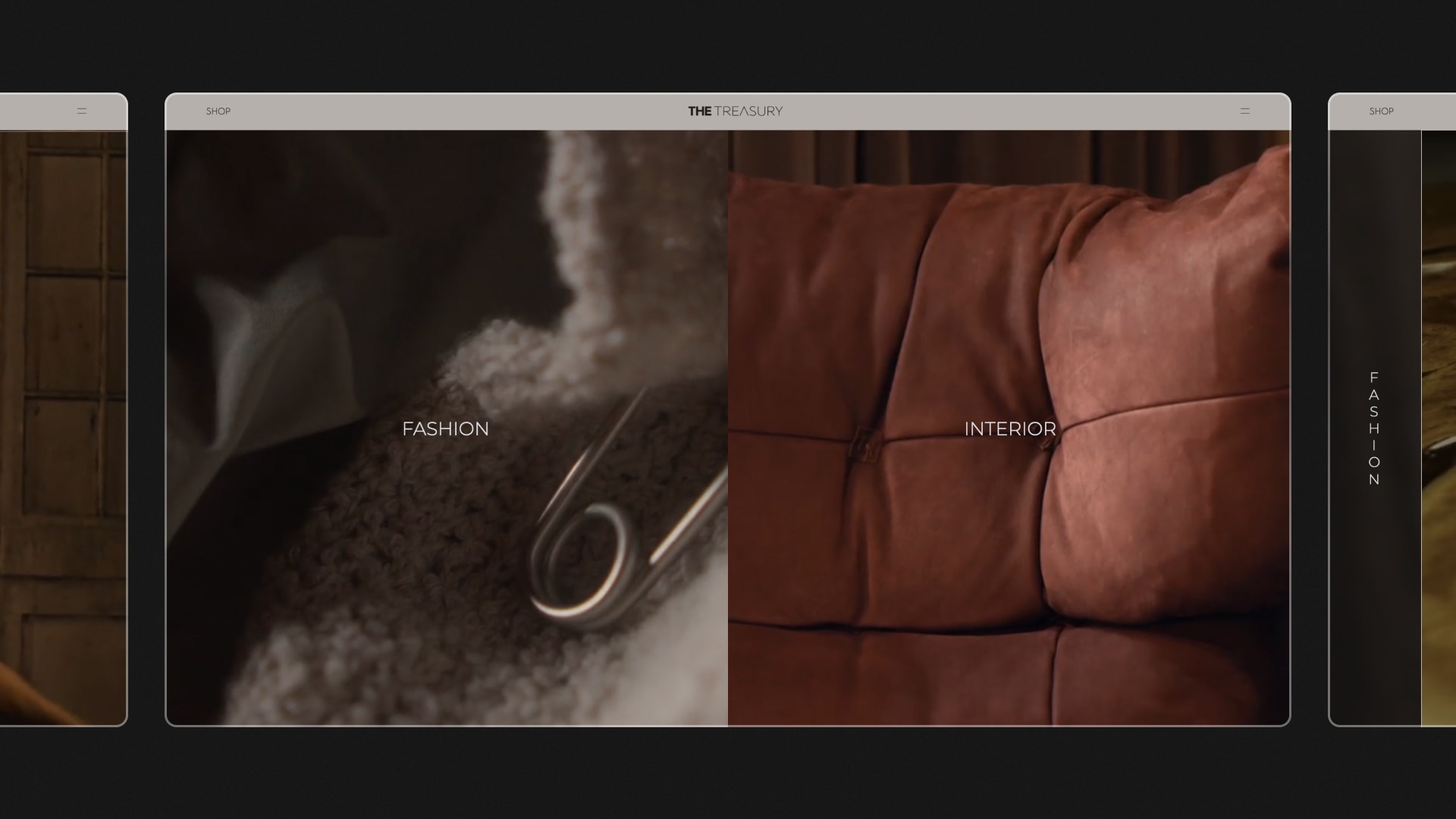Open the SHOP link in the center header

point(218,111)
